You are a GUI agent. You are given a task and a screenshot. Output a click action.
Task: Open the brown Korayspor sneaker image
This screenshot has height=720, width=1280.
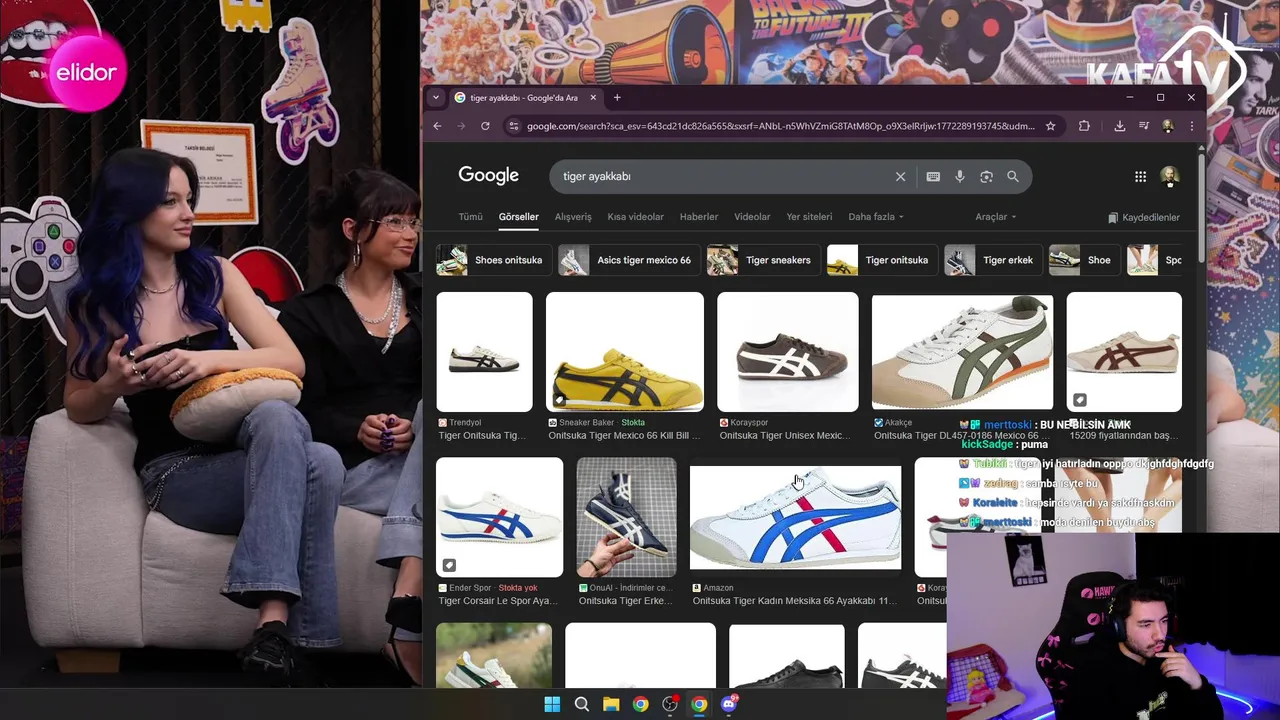tap(788, 352)
